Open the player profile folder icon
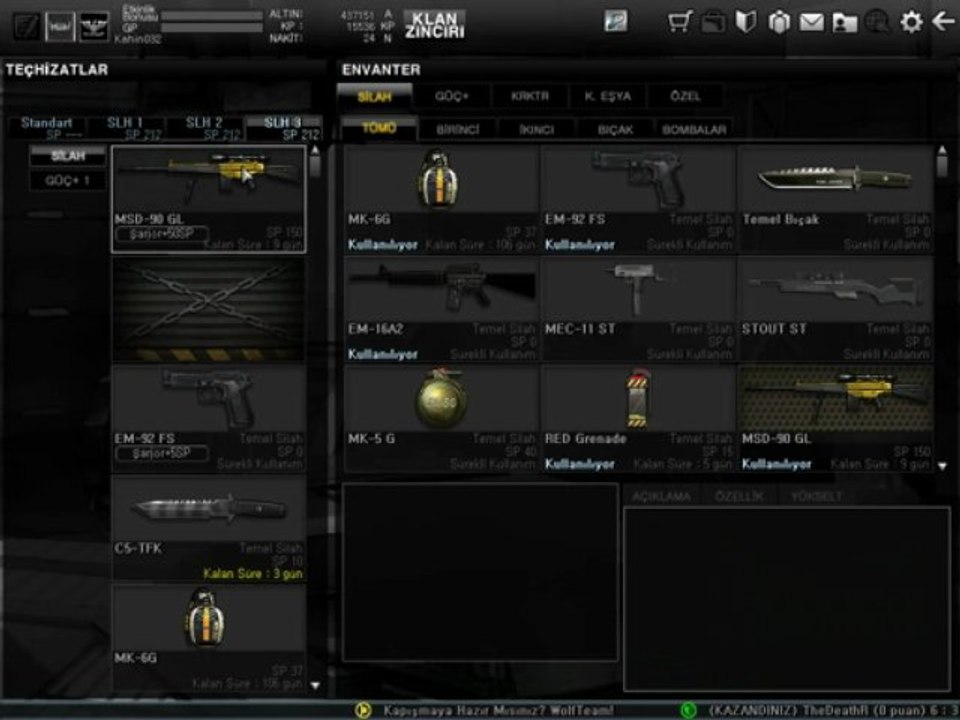Image resolution: width=960 pixels, height=720 pixels. pos(844,23)
